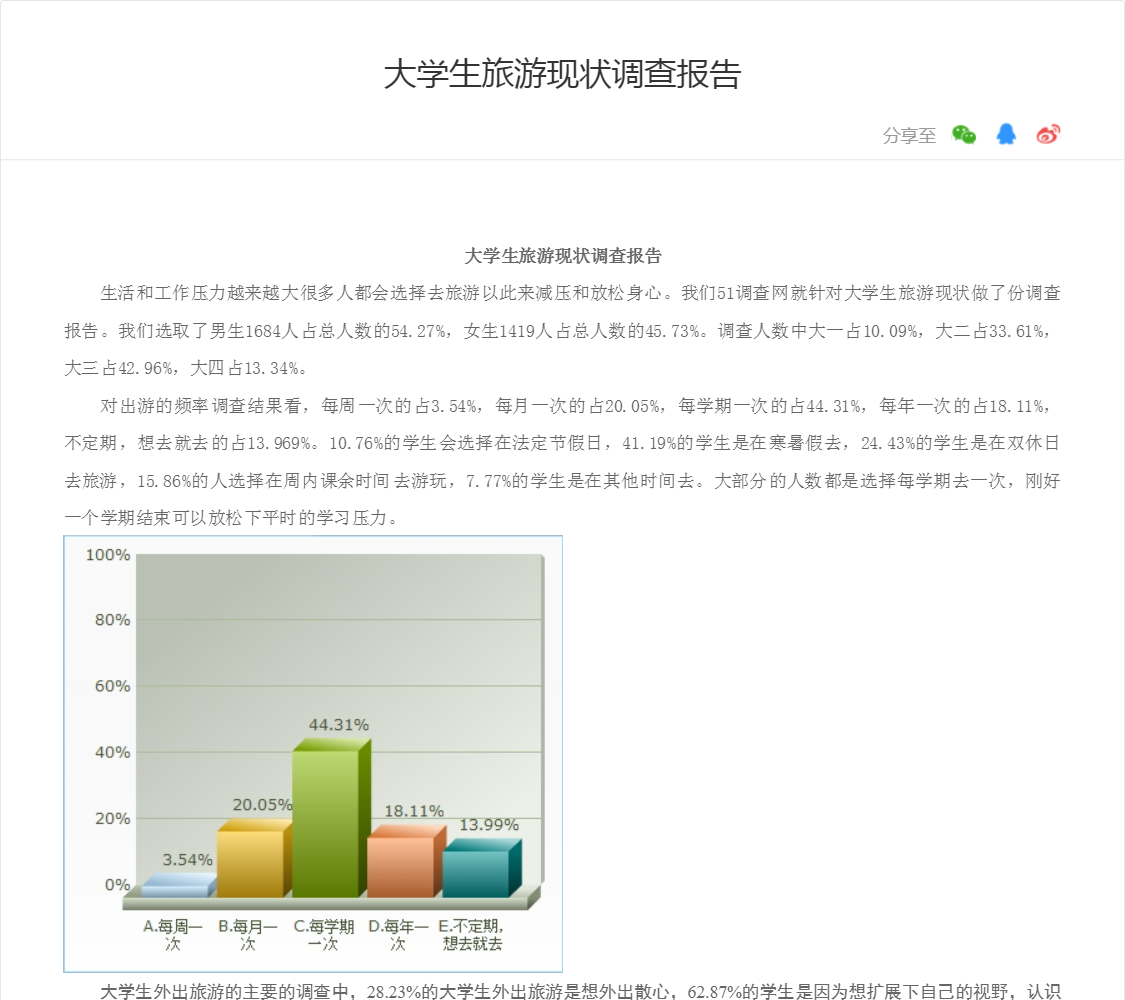The height and width of the screenshot is (1000, 1125).
Task: Click the bold article heading 大学生旅游现状调查报告
Action: [x=562, y=256]
